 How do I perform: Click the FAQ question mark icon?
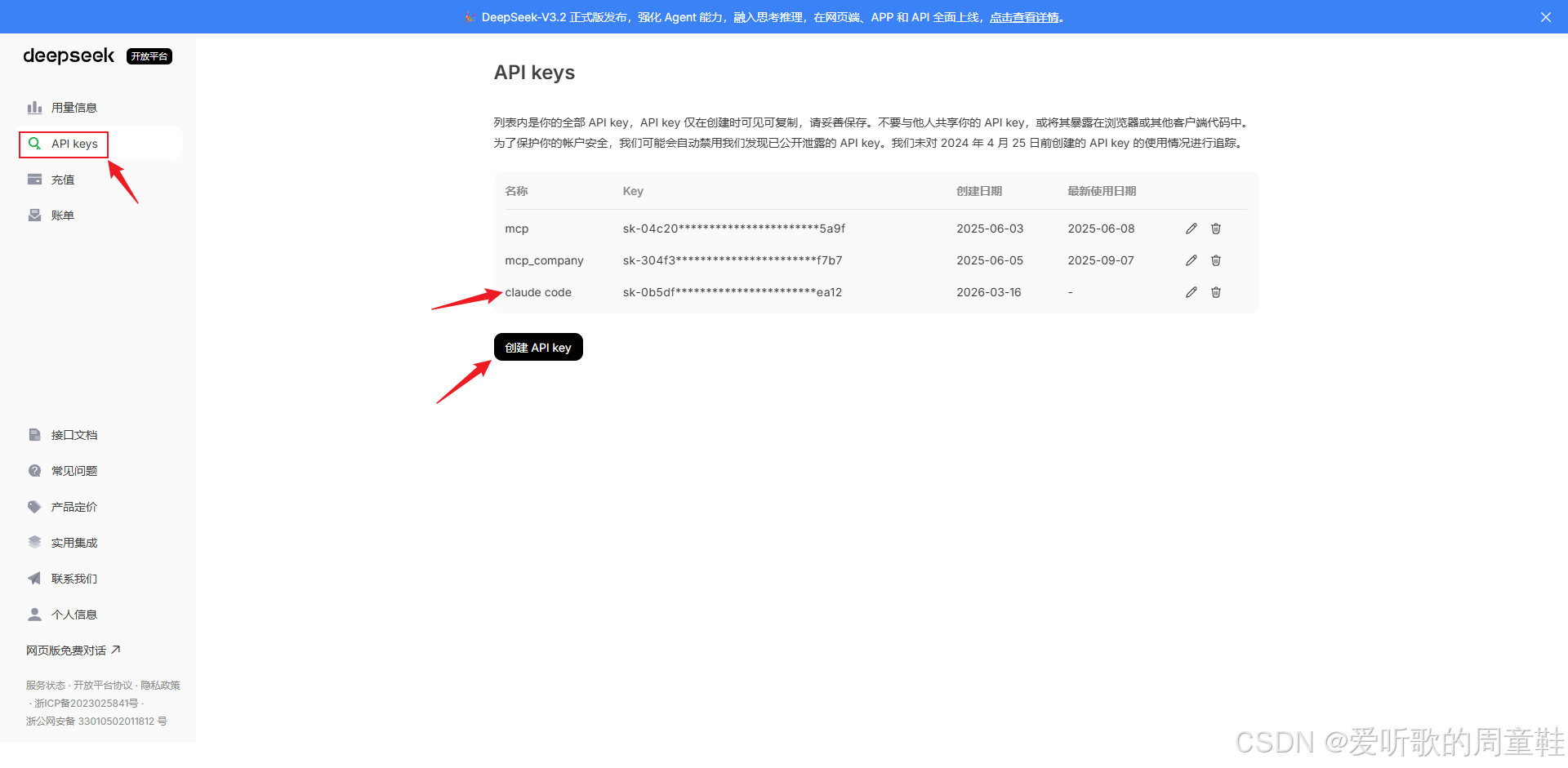click(34, 471)
